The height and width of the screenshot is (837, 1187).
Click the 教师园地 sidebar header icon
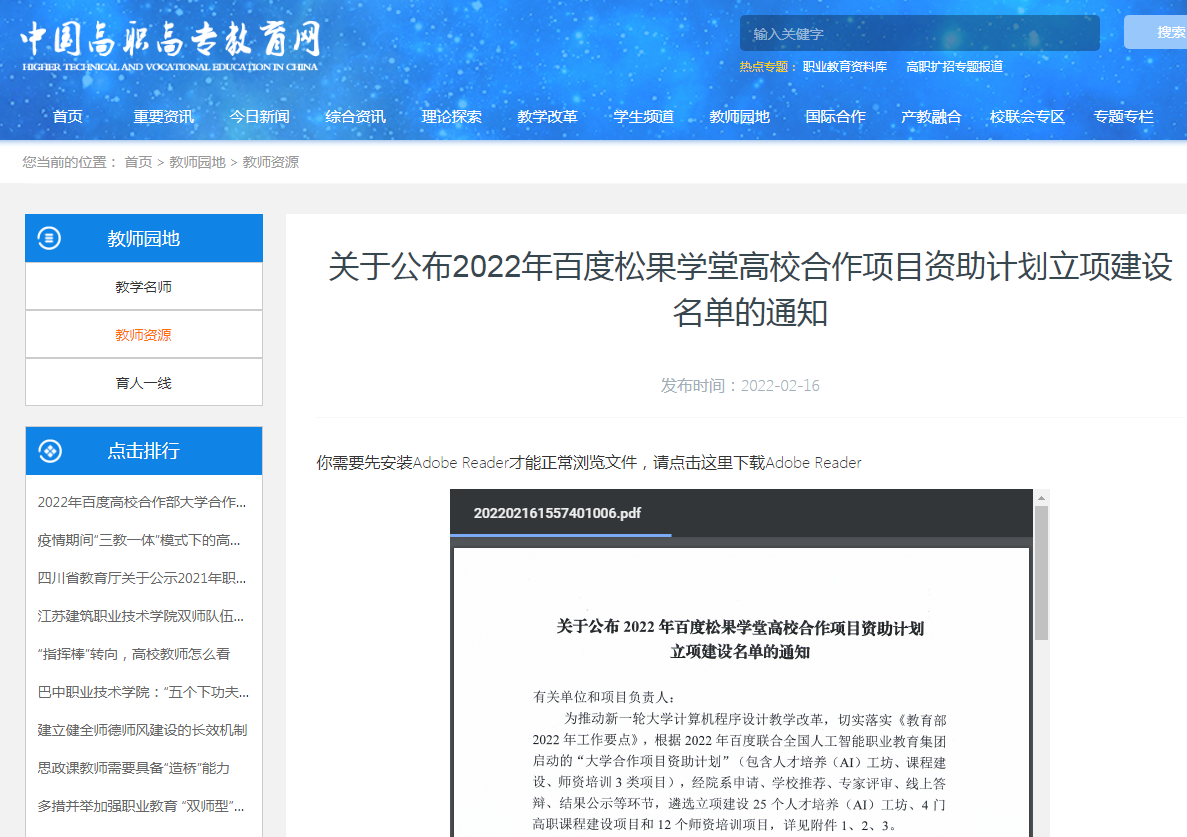click(x=49, y=238)
